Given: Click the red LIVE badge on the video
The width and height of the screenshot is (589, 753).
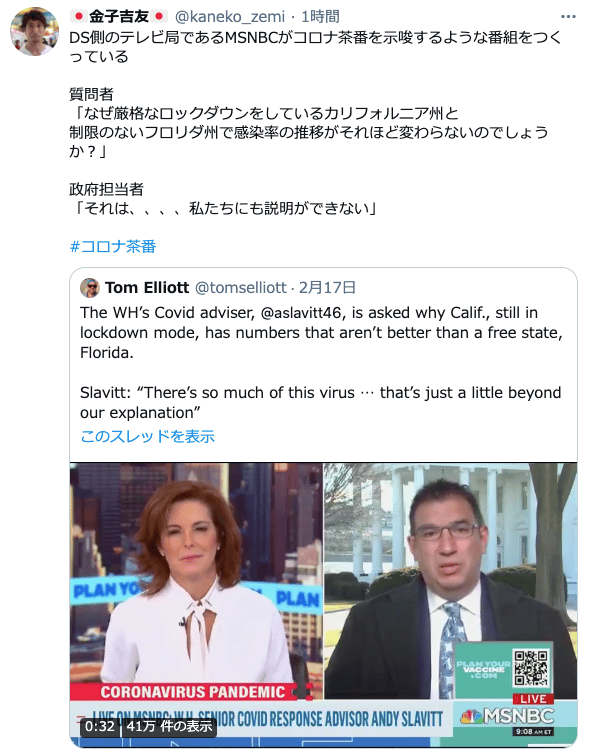Looking at the screenshot, I should tap(533, 699).
